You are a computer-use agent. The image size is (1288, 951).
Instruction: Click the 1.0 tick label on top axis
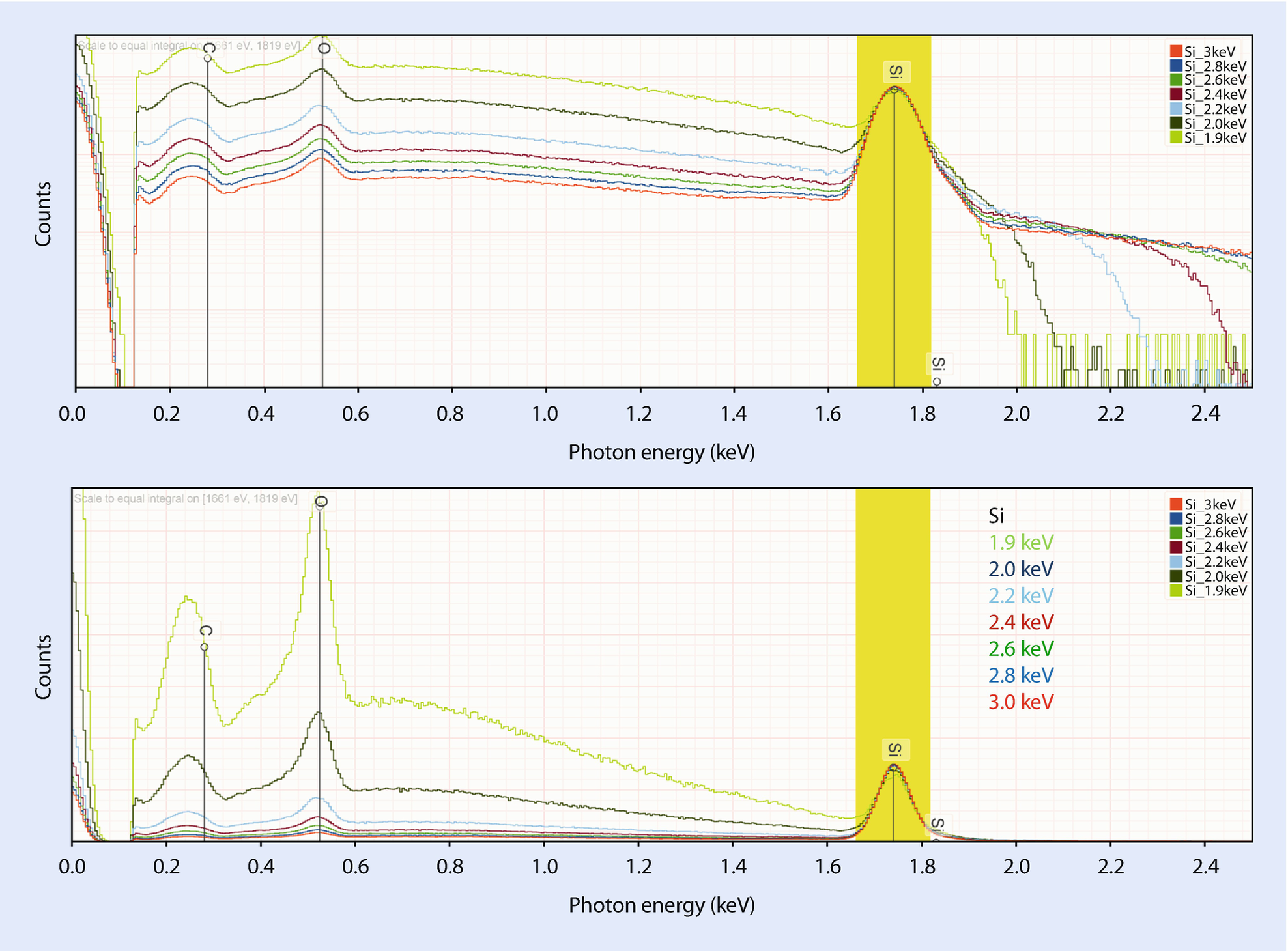click(545, 414)
